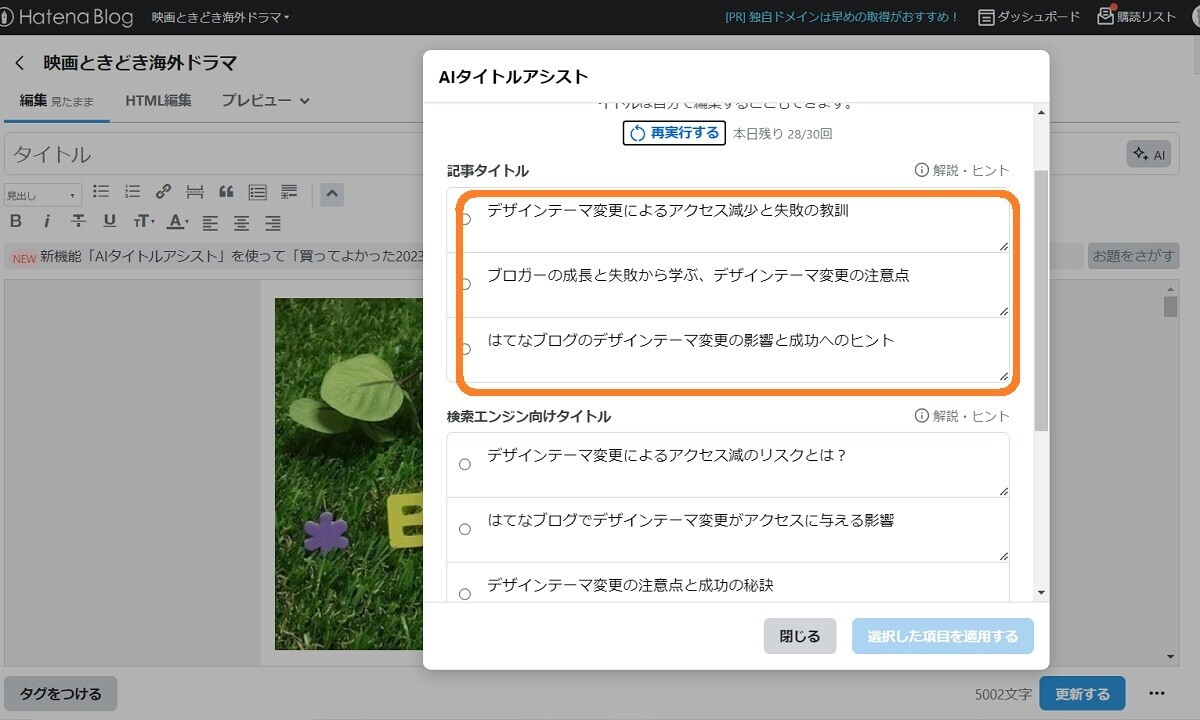Apply bold formatting with the B icon
The height and width of the screenshot is (720, 1200).
pyautogui.click(x=17, y=221)
